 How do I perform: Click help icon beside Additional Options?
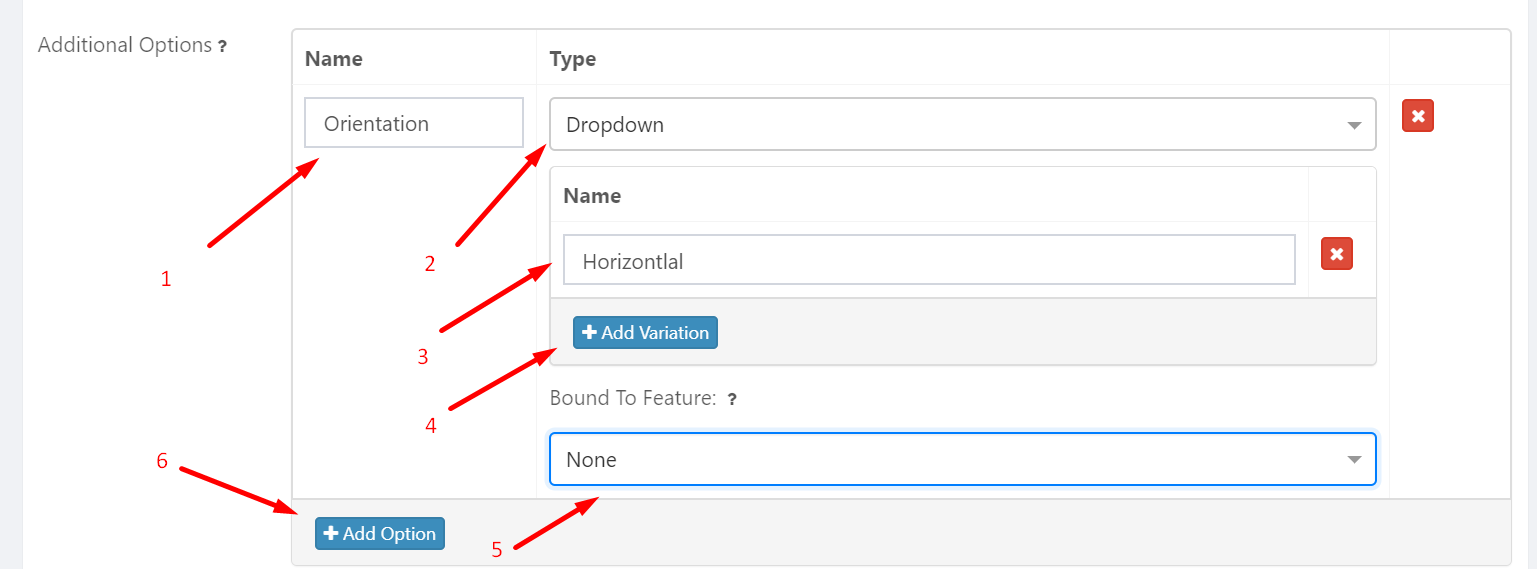click(x=222, y=46)
